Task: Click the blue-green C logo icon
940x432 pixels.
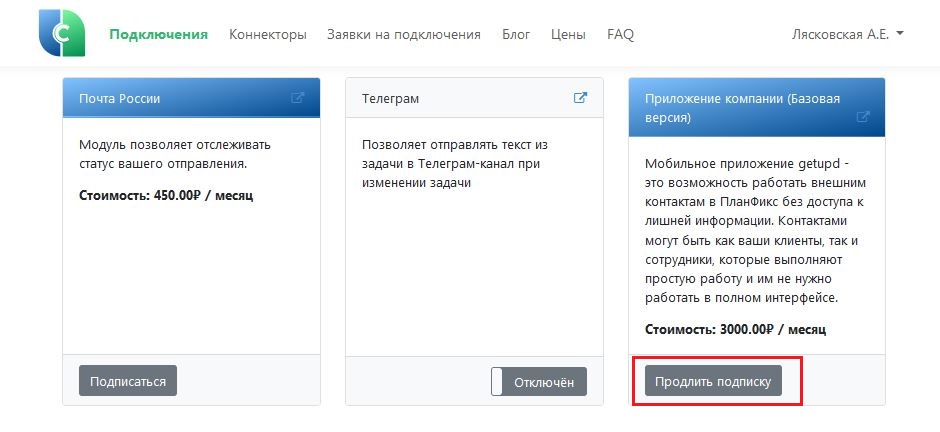Action: [62, 34]
